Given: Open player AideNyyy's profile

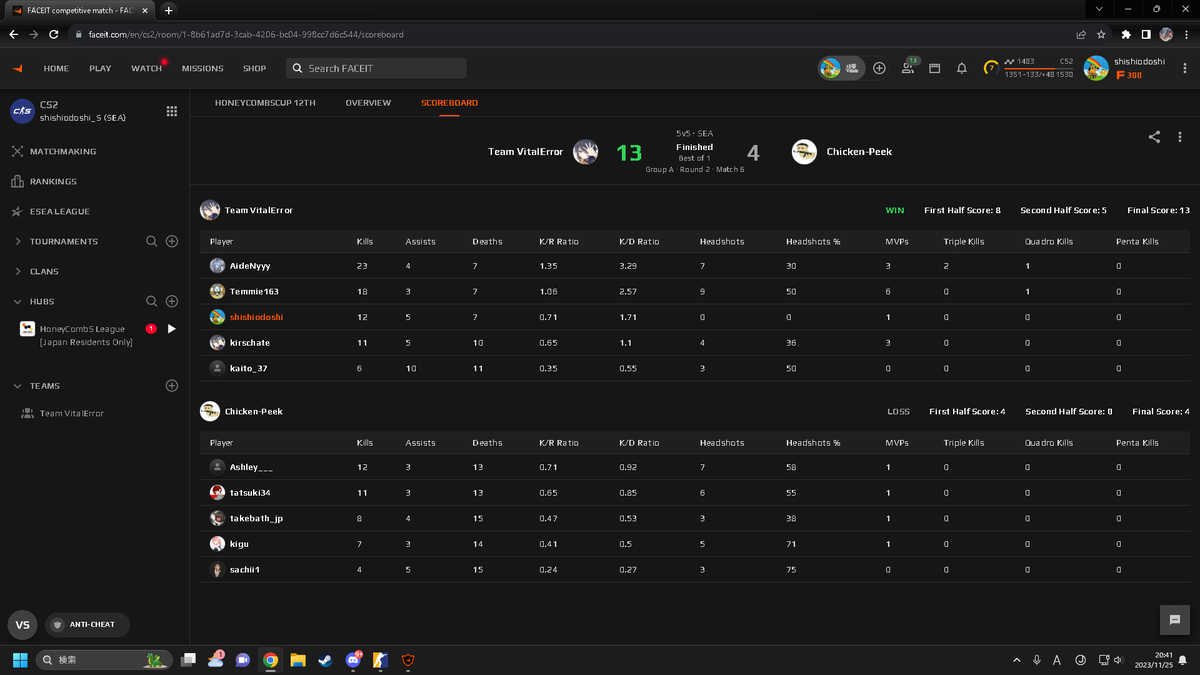Looking at the screenshot, I should point(250,266).
